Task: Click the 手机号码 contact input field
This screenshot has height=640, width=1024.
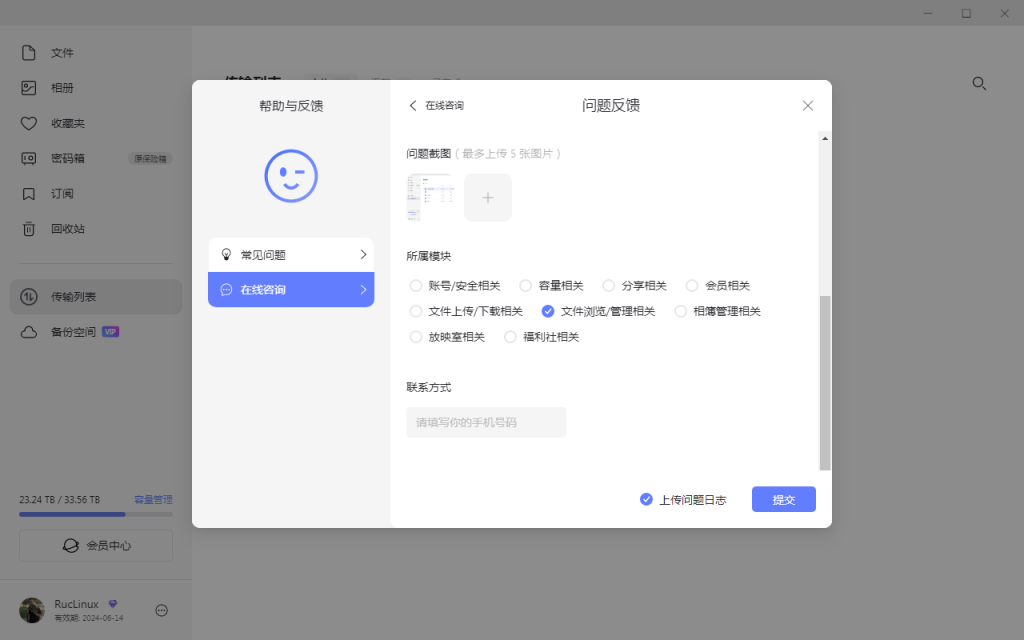Action: pos(486,422)
